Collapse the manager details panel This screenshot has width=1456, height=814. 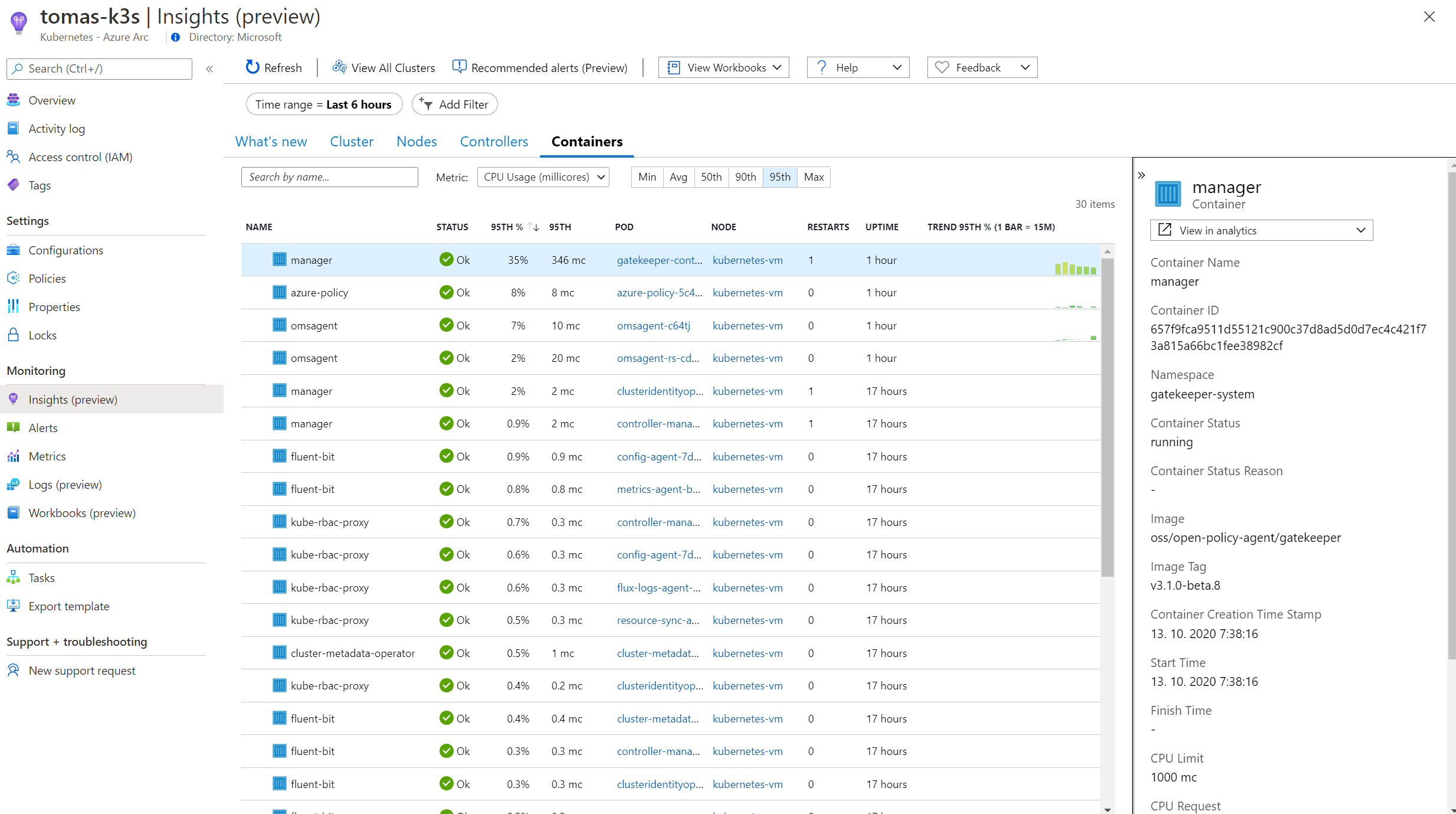(x=1142, y=175)
